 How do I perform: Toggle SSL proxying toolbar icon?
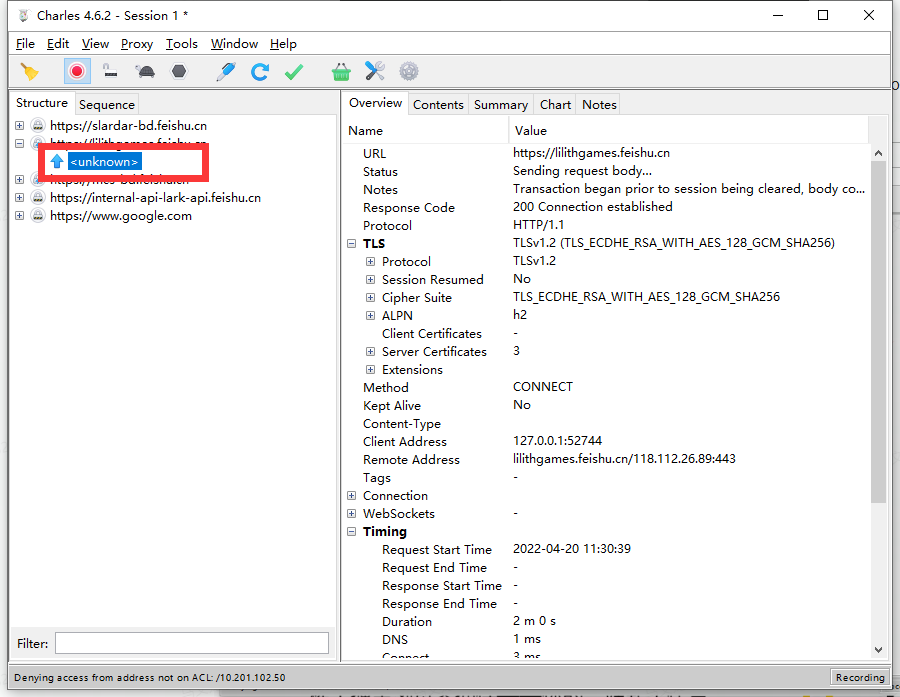pyautogui.click(x=110, y=71)
